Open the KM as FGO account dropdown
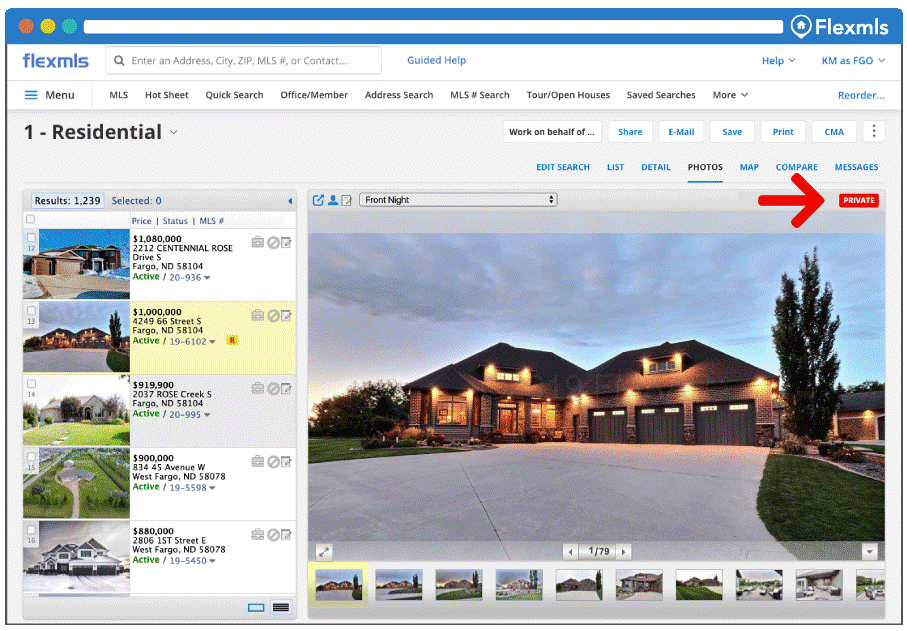Image resolution: width=907 pixels, height=631 pixels. [853, 61]
